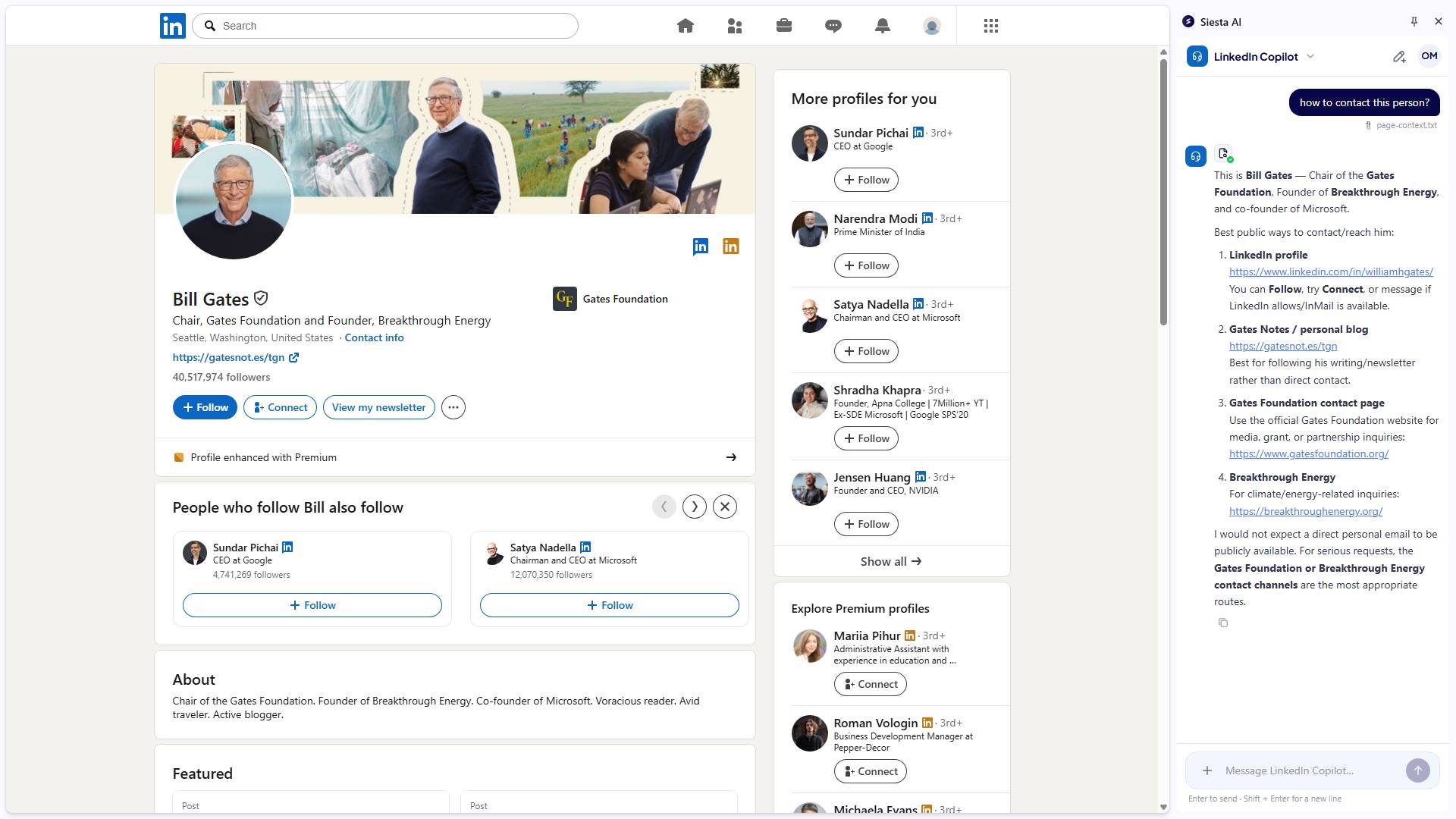
Task: Click Show all profiles
Action: (x=891, y=561)
